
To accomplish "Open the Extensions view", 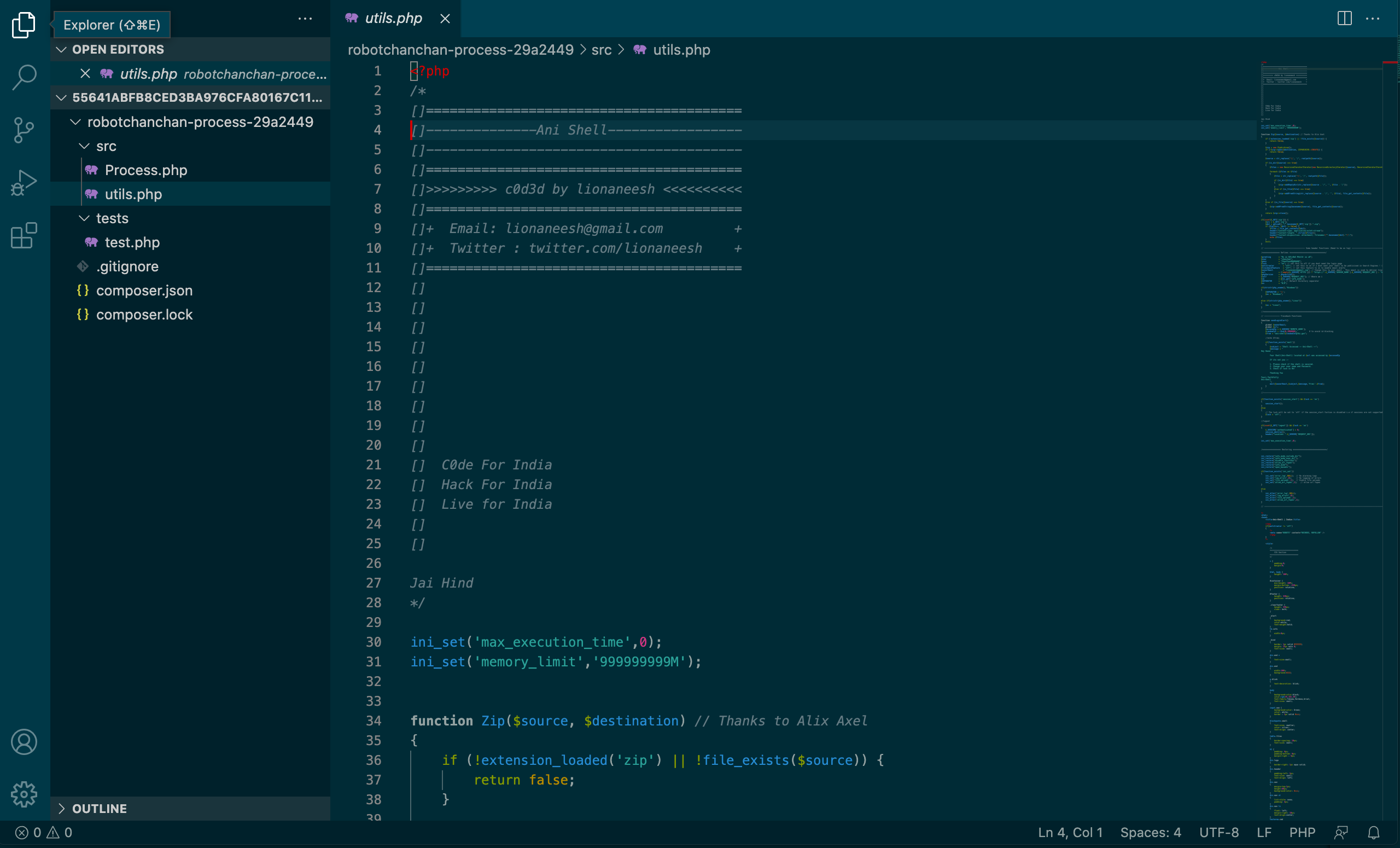I will (x=24, y=235).
